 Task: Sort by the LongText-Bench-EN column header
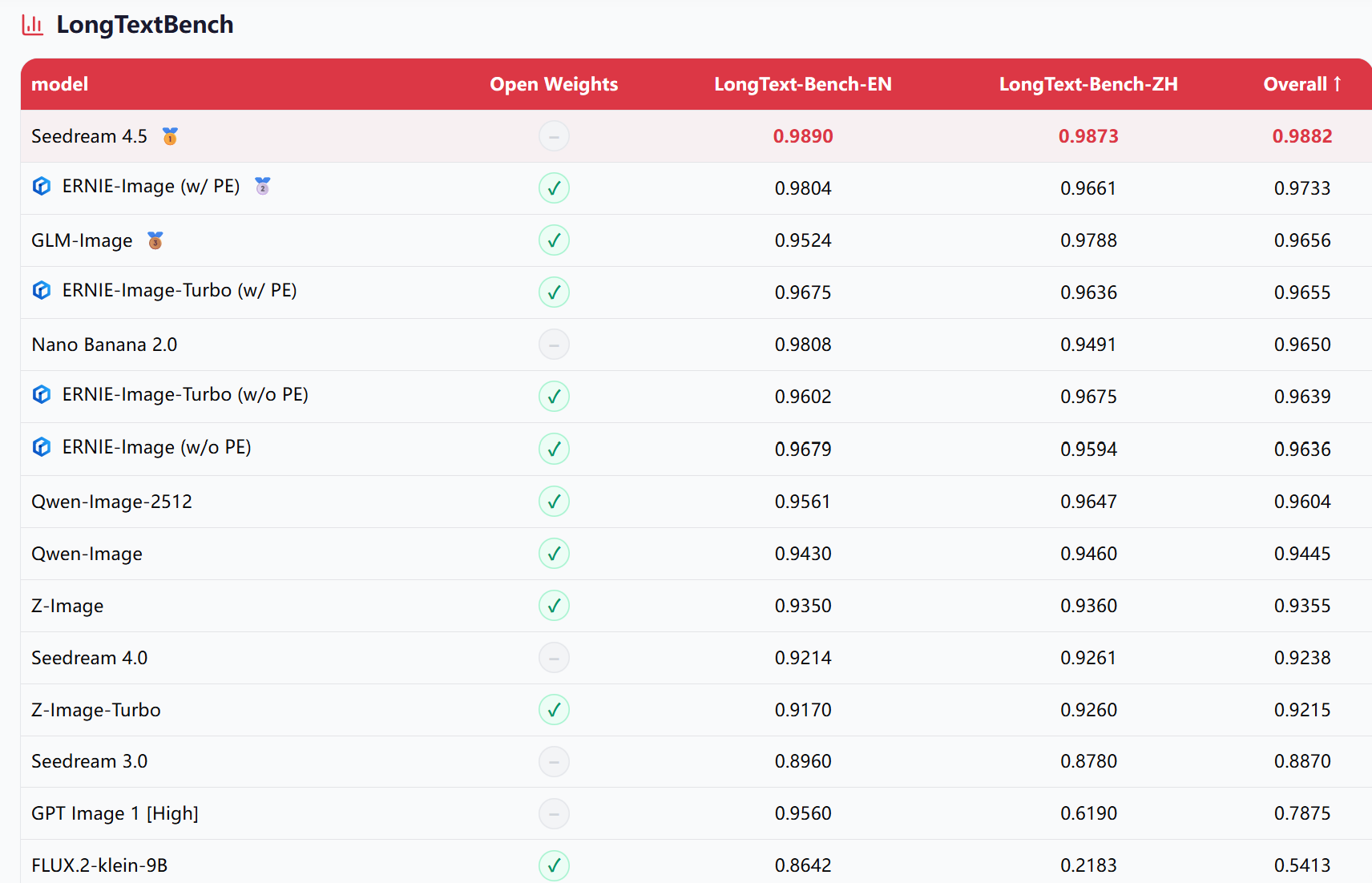pos(802,84)
